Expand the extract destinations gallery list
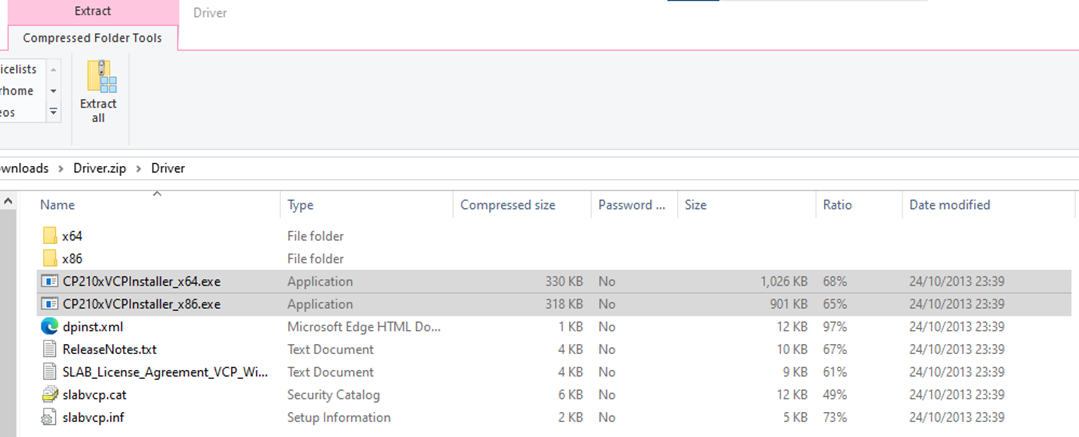Image resolution: width=1079 pixels, height=437 pixels. pyautogui.click(x=54, y=111)
